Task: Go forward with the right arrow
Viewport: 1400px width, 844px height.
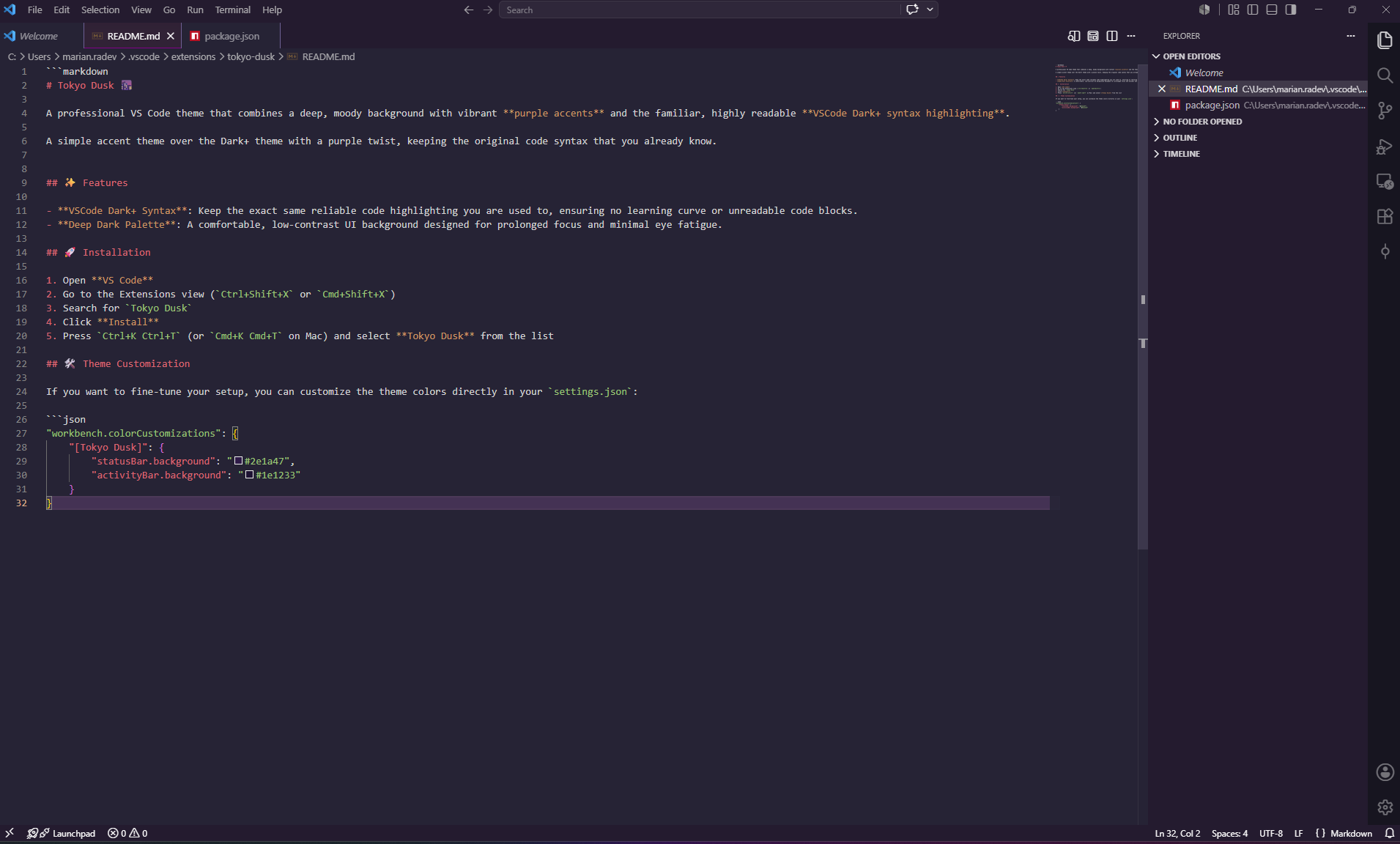Action: [488, 10]
